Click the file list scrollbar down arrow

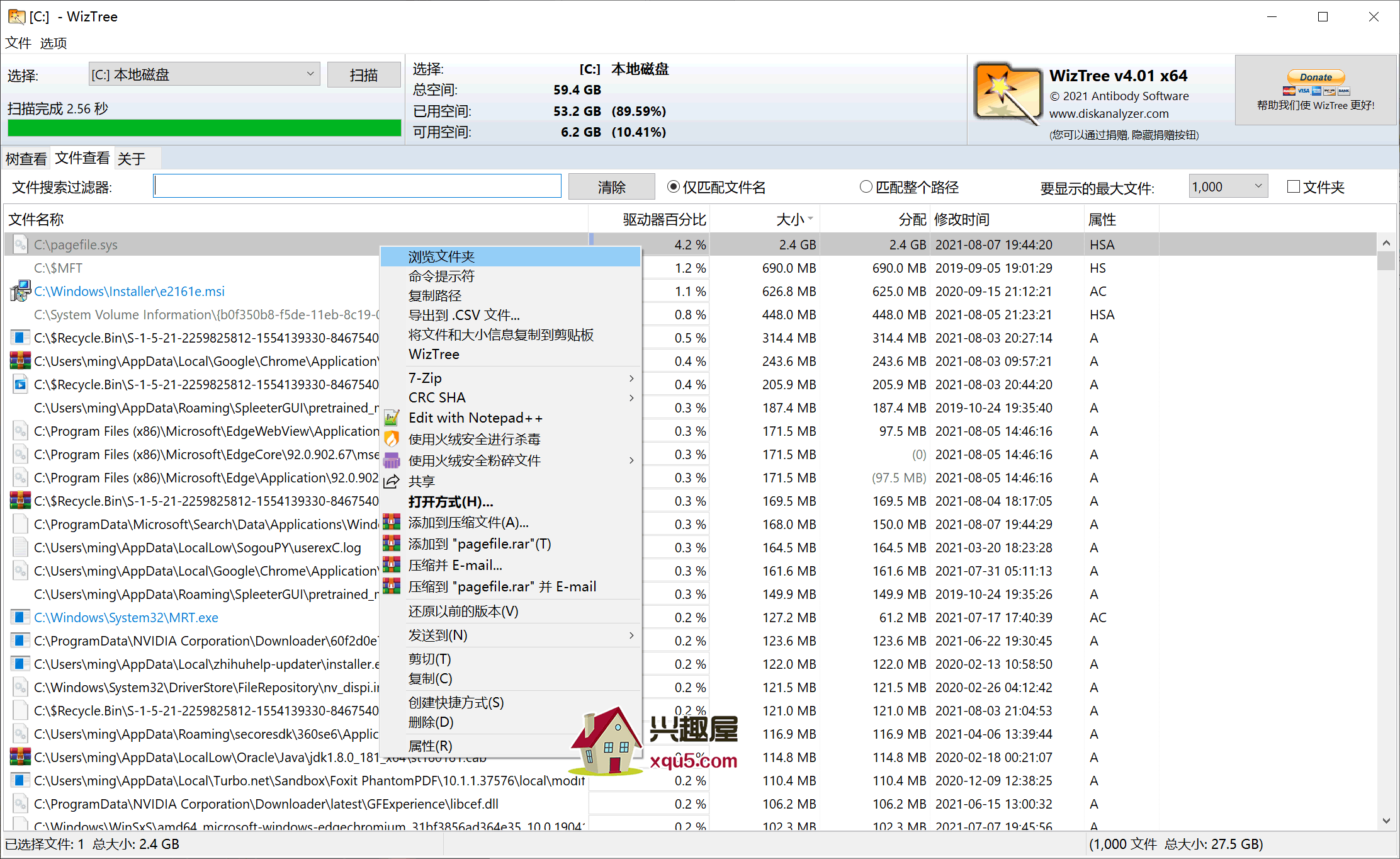[x=1386, y=821]
